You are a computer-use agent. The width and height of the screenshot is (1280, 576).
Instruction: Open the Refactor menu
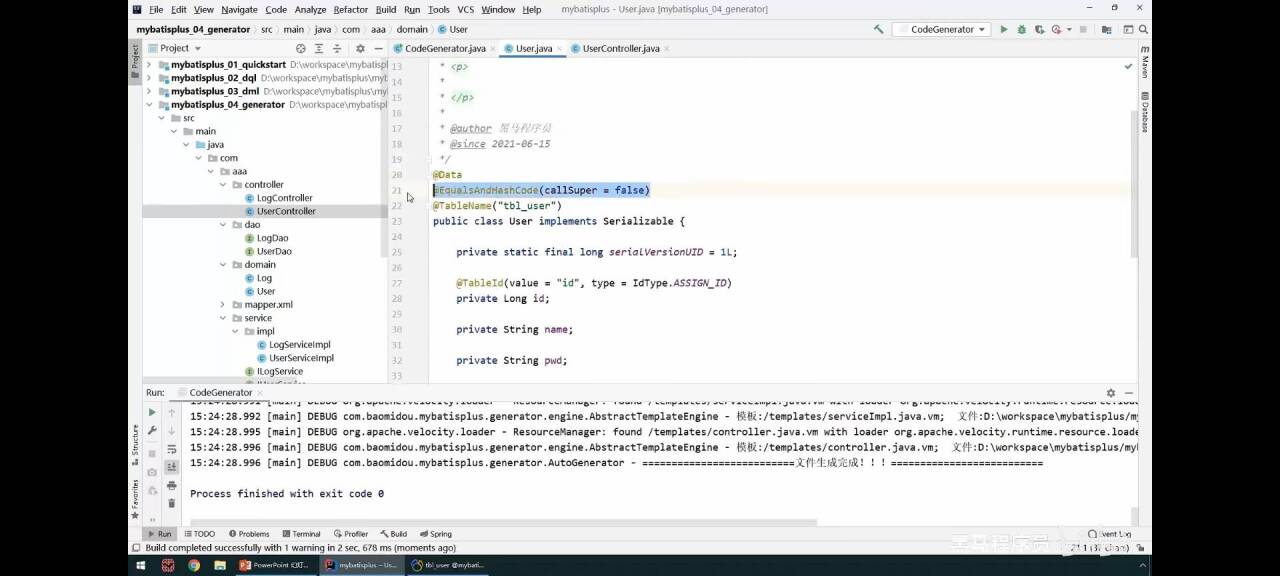[350, 9]
